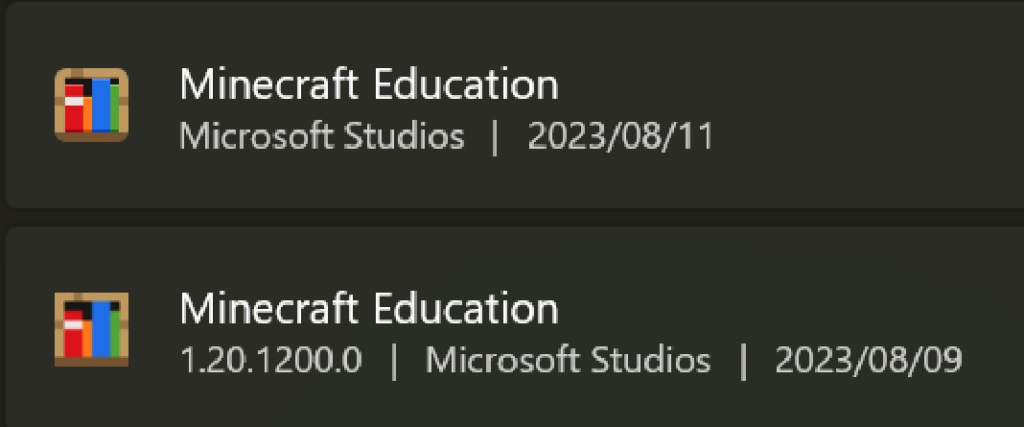
Task: Click the Minecraft Education icon dated 2023/08/11
Action: point(91,105)
